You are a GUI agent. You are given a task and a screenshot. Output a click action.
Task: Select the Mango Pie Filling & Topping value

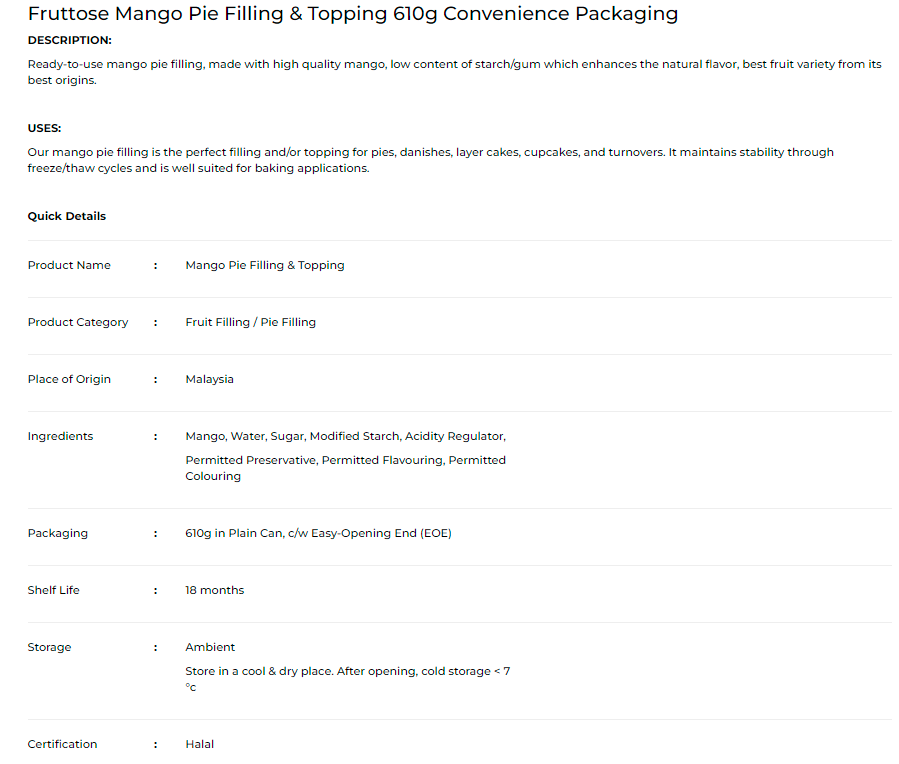(264, 265)
